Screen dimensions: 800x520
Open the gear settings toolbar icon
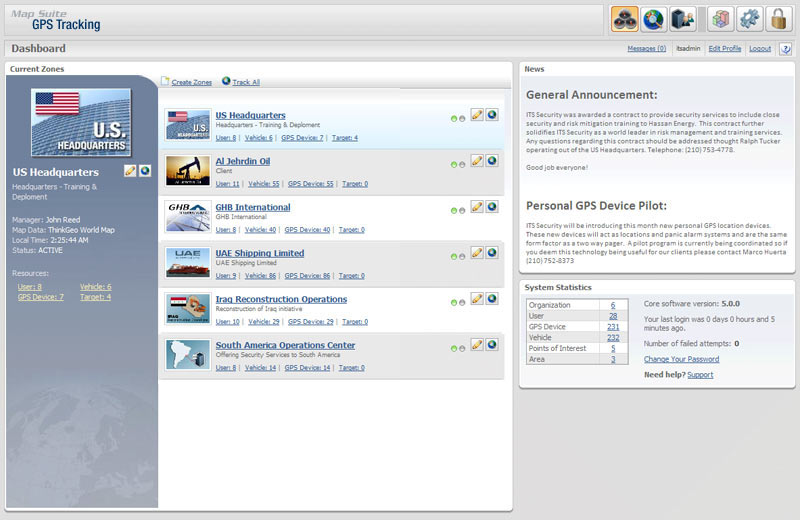tap(749, 19)
